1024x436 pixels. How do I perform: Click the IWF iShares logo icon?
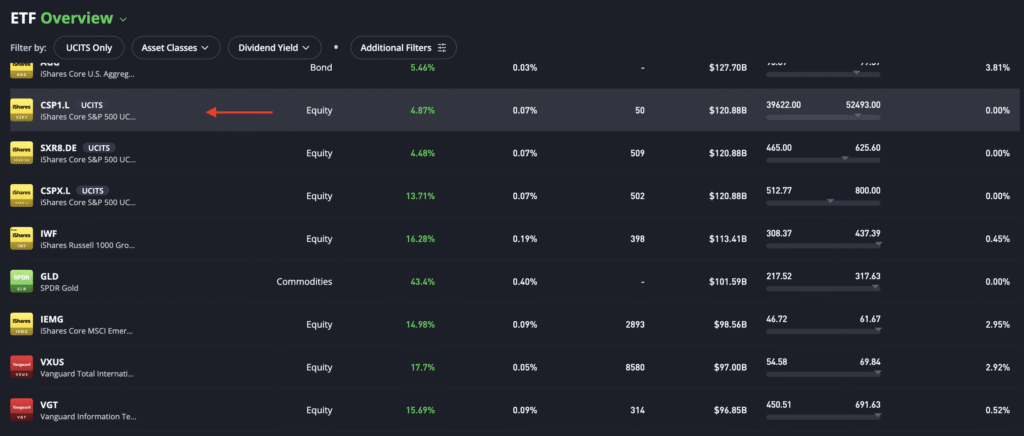click(22, 238)
